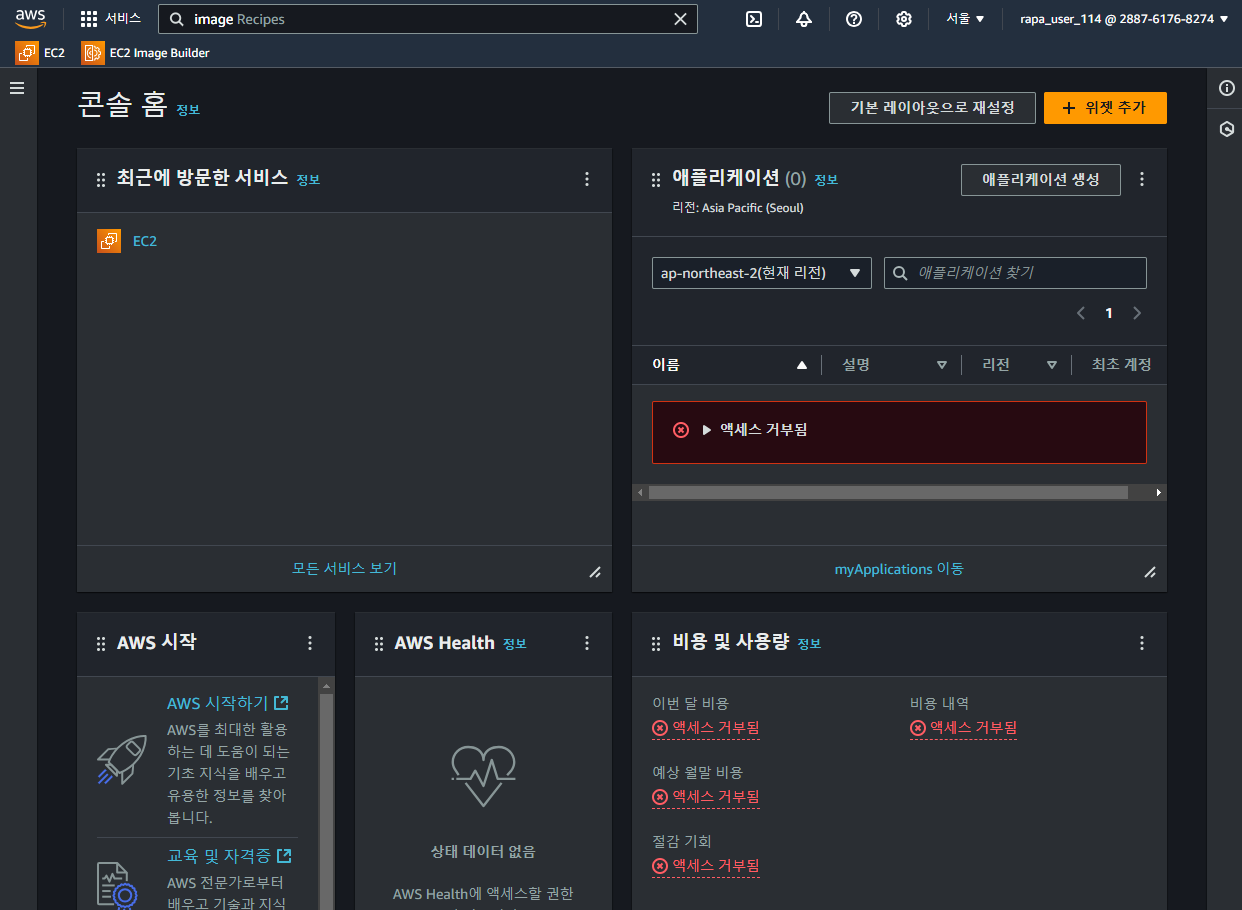Open the AWS Health Info link
1242x910 pixels.
click(514, 644)
